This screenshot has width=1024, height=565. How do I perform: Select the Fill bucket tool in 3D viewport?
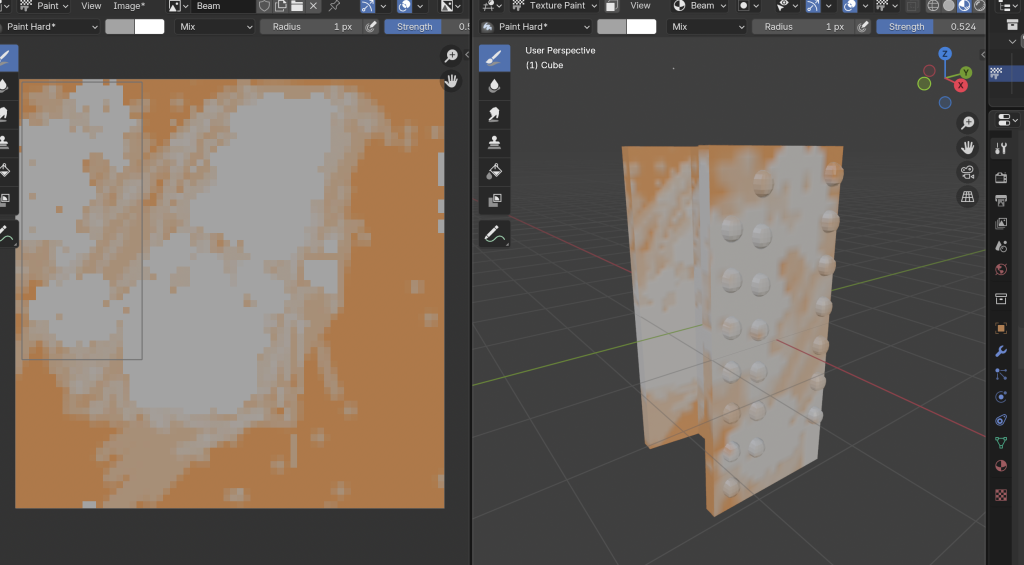pos(494,171)
